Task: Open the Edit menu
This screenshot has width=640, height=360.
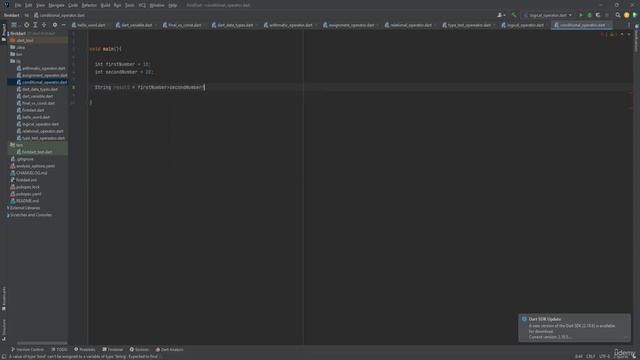Action: pos(29,5)
